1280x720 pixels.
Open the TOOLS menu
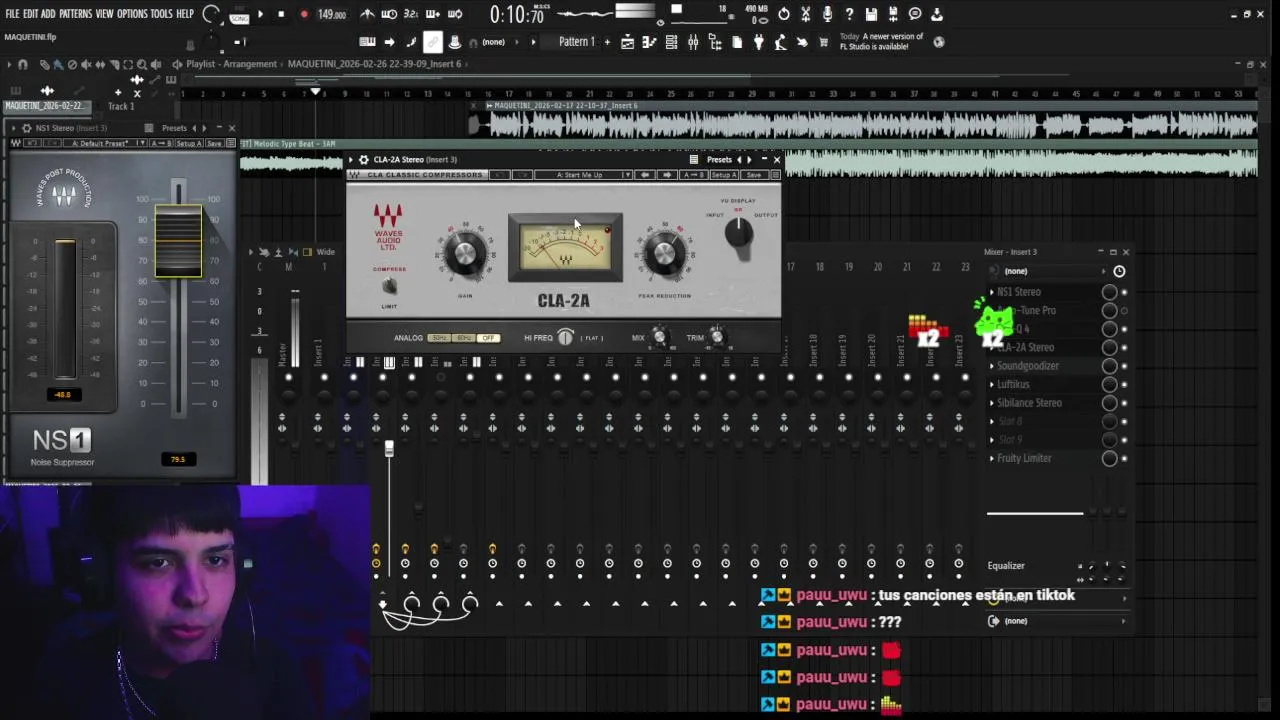click(161, 14)
